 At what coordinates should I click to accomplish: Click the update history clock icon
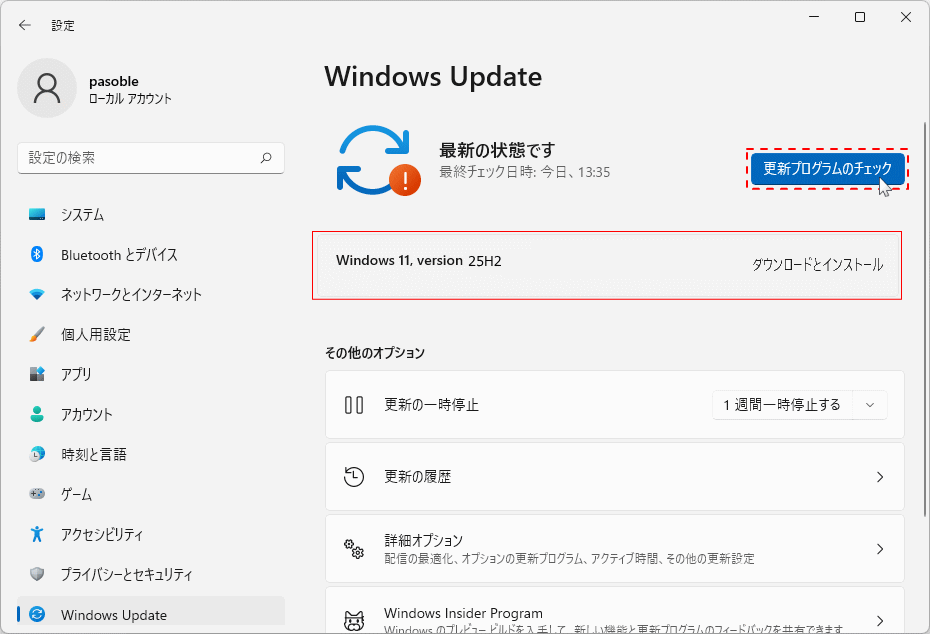pos(354,477)
